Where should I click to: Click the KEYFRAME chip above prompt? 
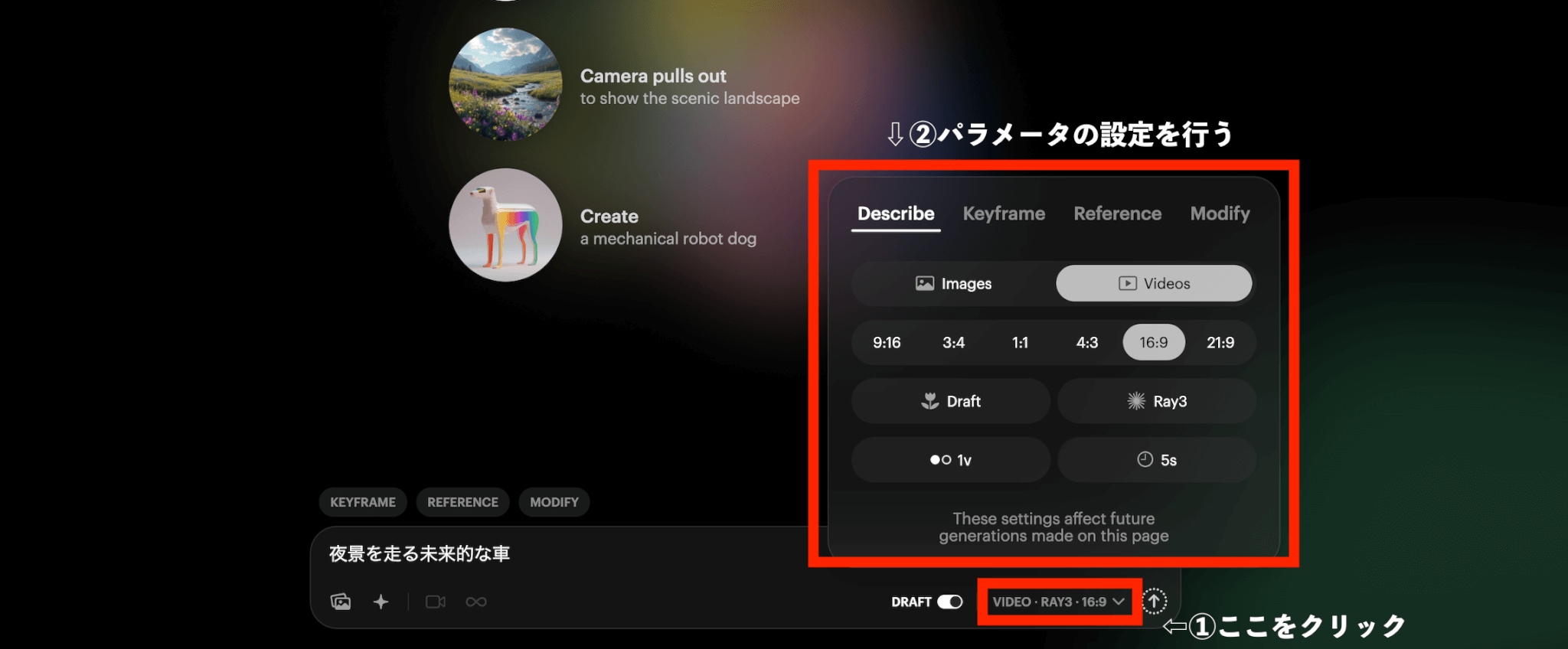pos(363,502)
